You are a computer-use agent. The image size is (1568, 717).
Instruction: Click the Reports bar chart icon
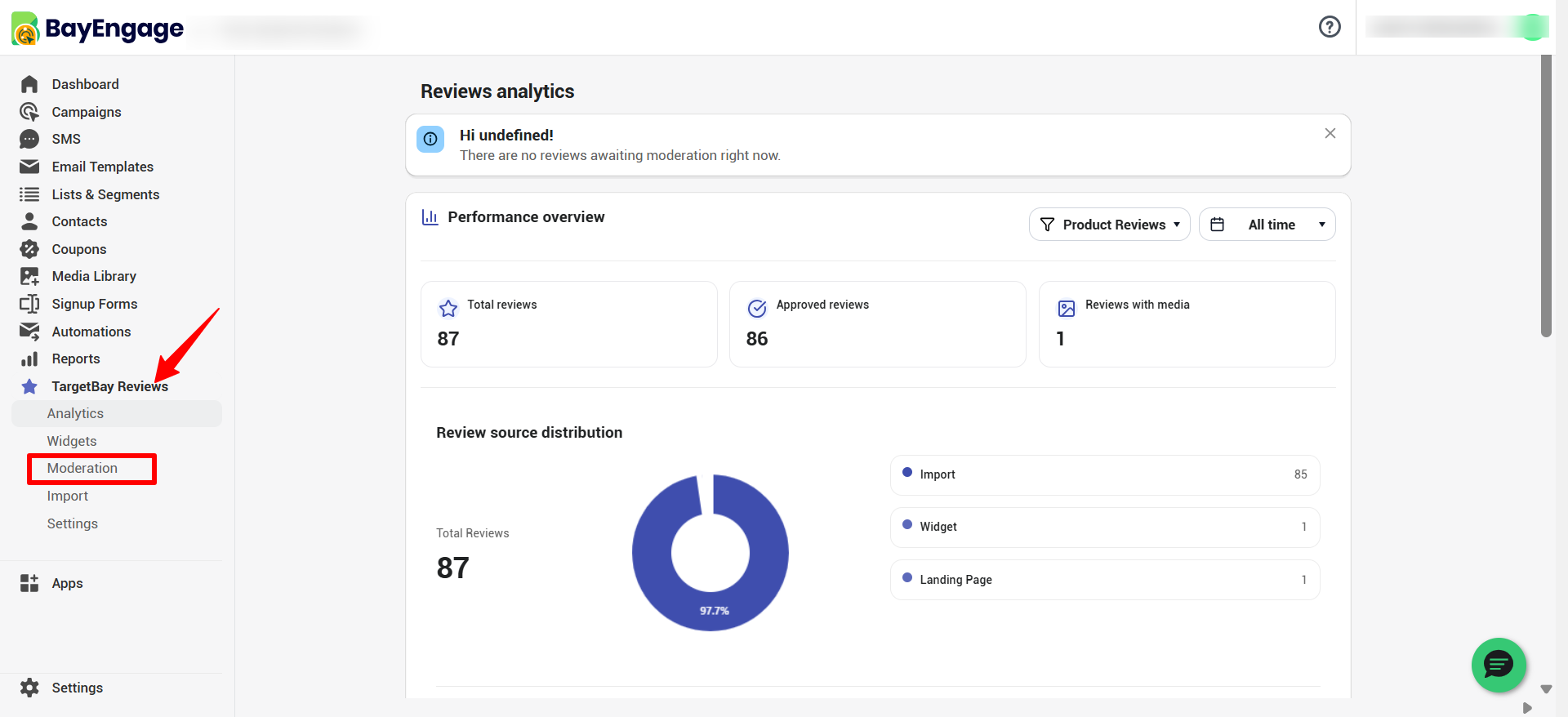[29, 358]
